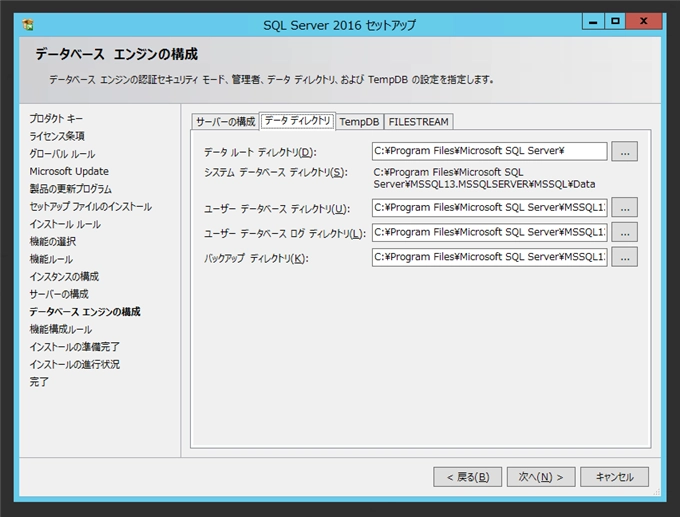Browse for バックアップ ディレクトリ folder
This screenshot has width=680, height=517.
624,257
